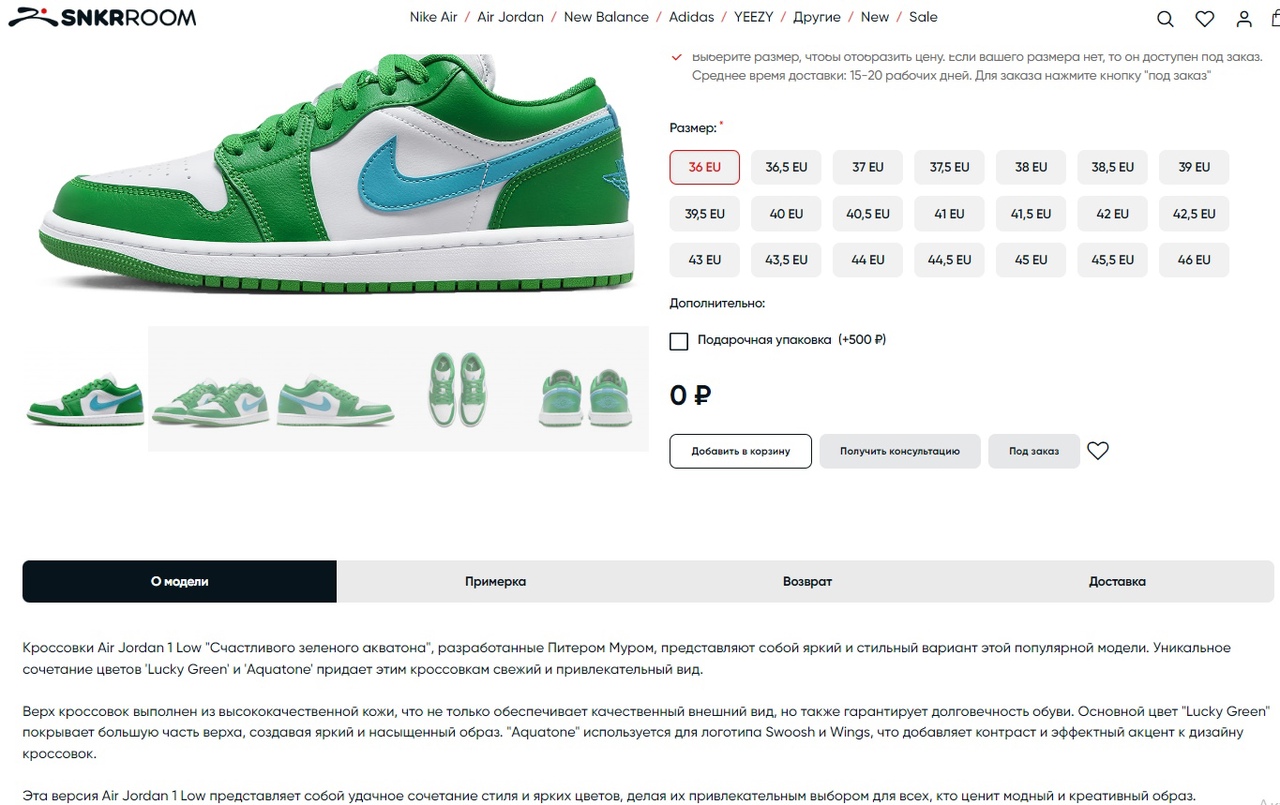Pick size 44 EU option
1280x805 pixels.
coord(868,260)
